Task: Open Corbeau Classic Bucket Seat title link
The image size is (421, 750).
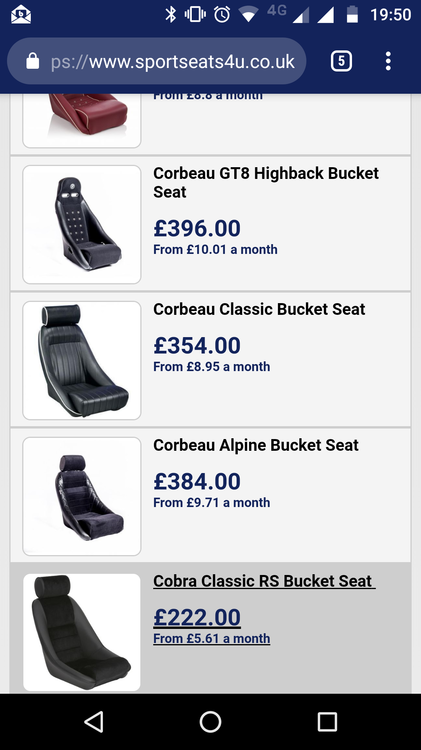Action: 259,309
